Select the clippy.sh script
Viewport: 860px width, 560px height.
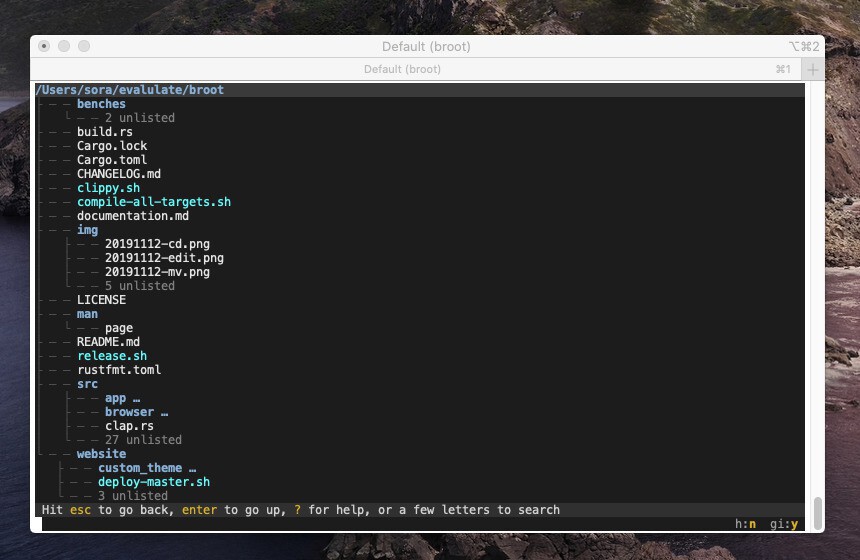(x=108, y=188)
